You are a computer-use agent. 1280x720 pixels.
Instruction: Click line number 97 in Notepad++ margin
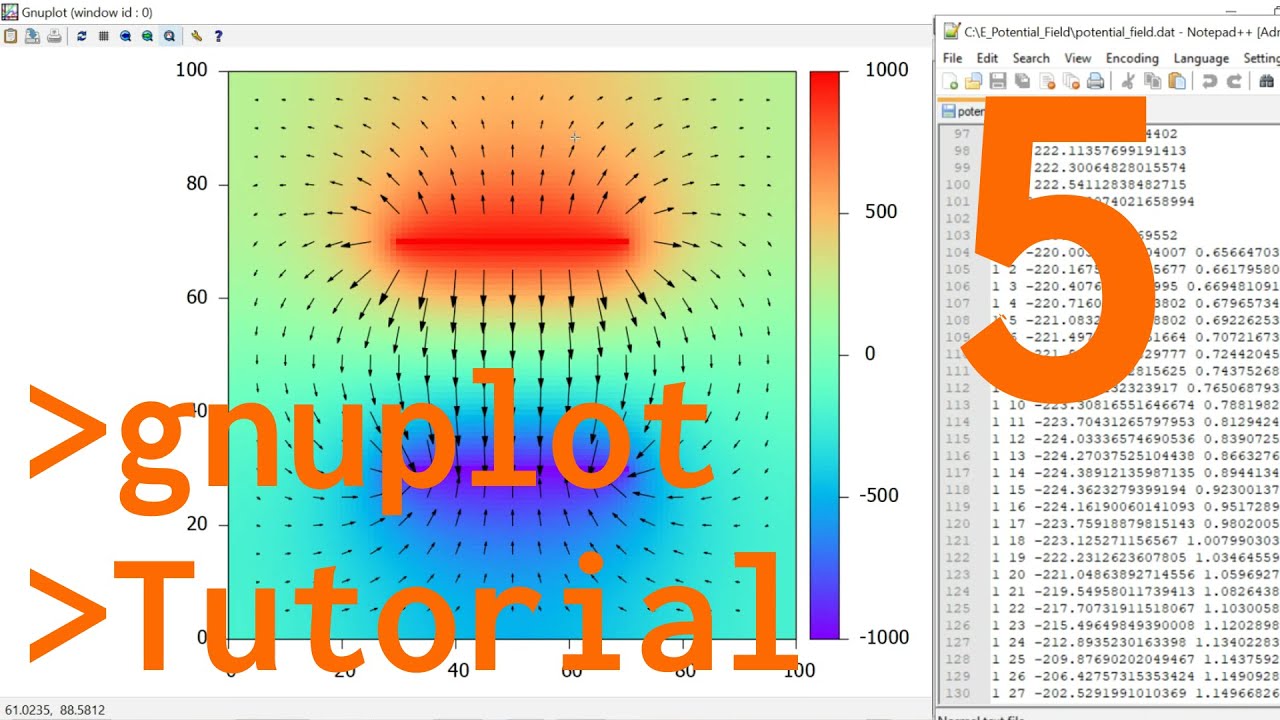tap(962, 133)
